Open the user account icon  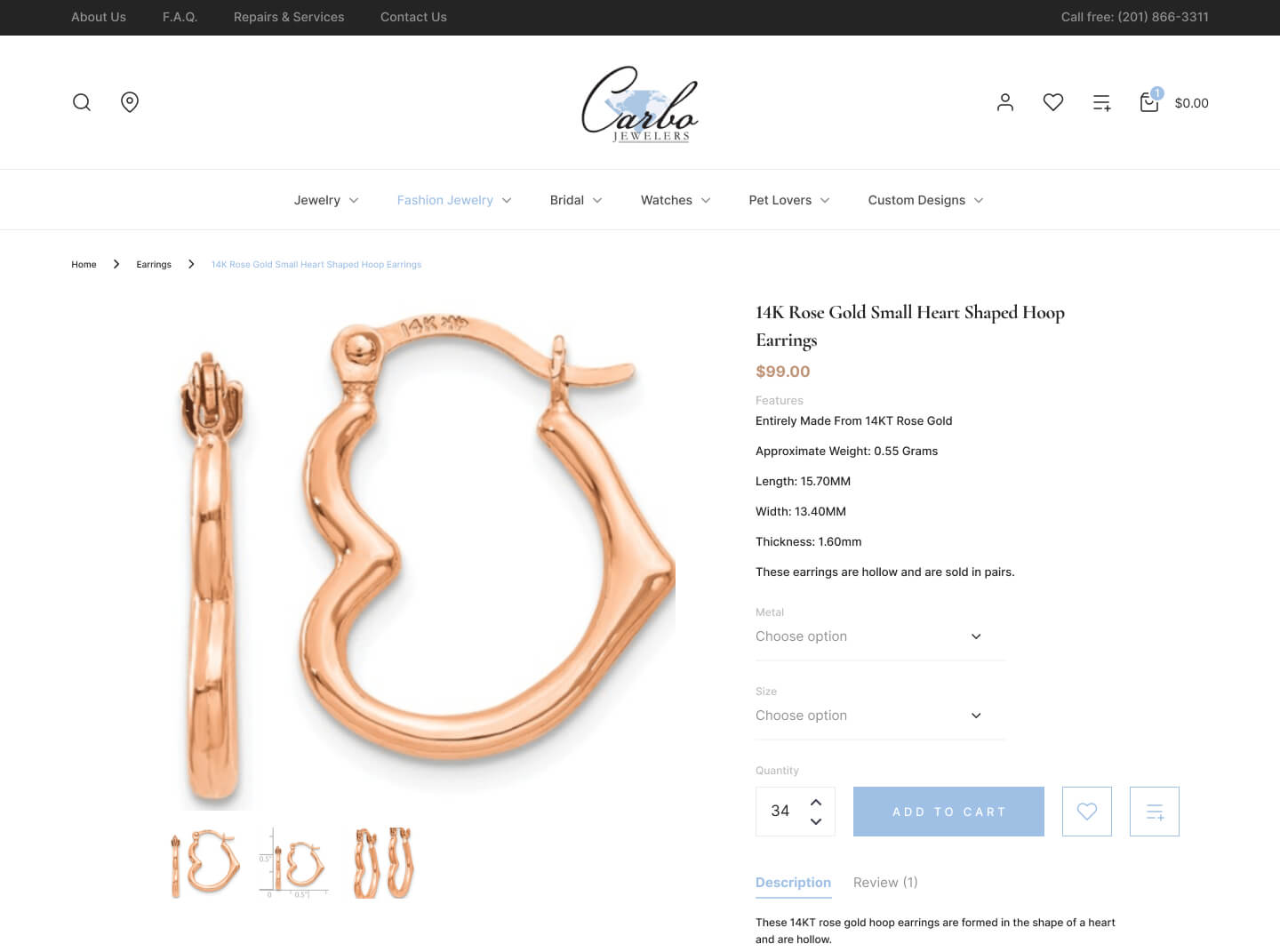click(x=1005, y=102)
